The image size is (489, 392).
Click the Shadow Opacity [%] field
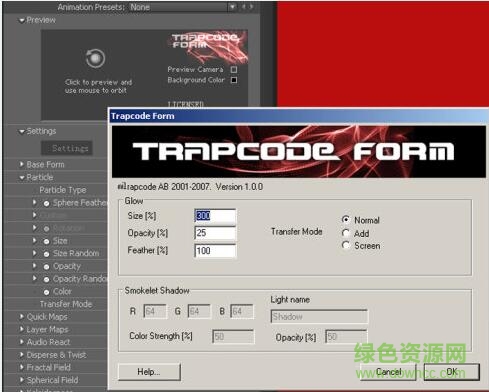pyautogui.click(x=346, y=337)
